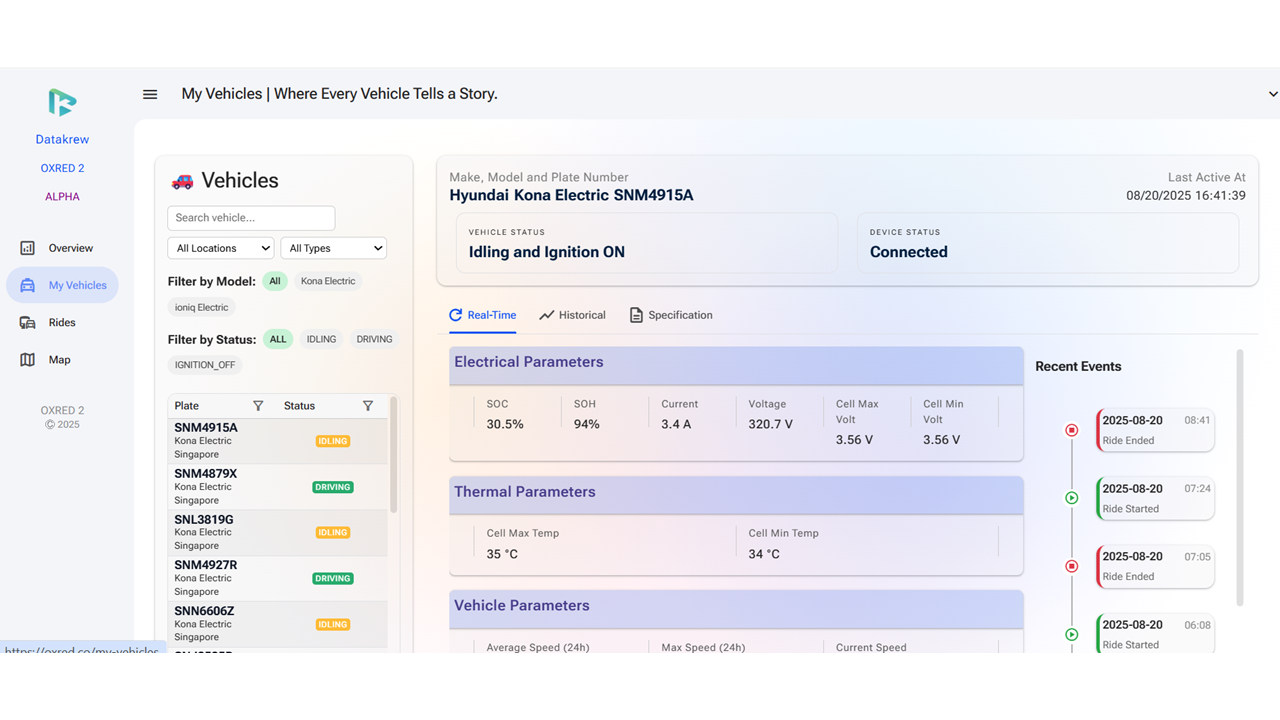Viewport: 1280px width, 720px height.
Task: Expand the All Types dropdown
Action: [x=334, y=248]
